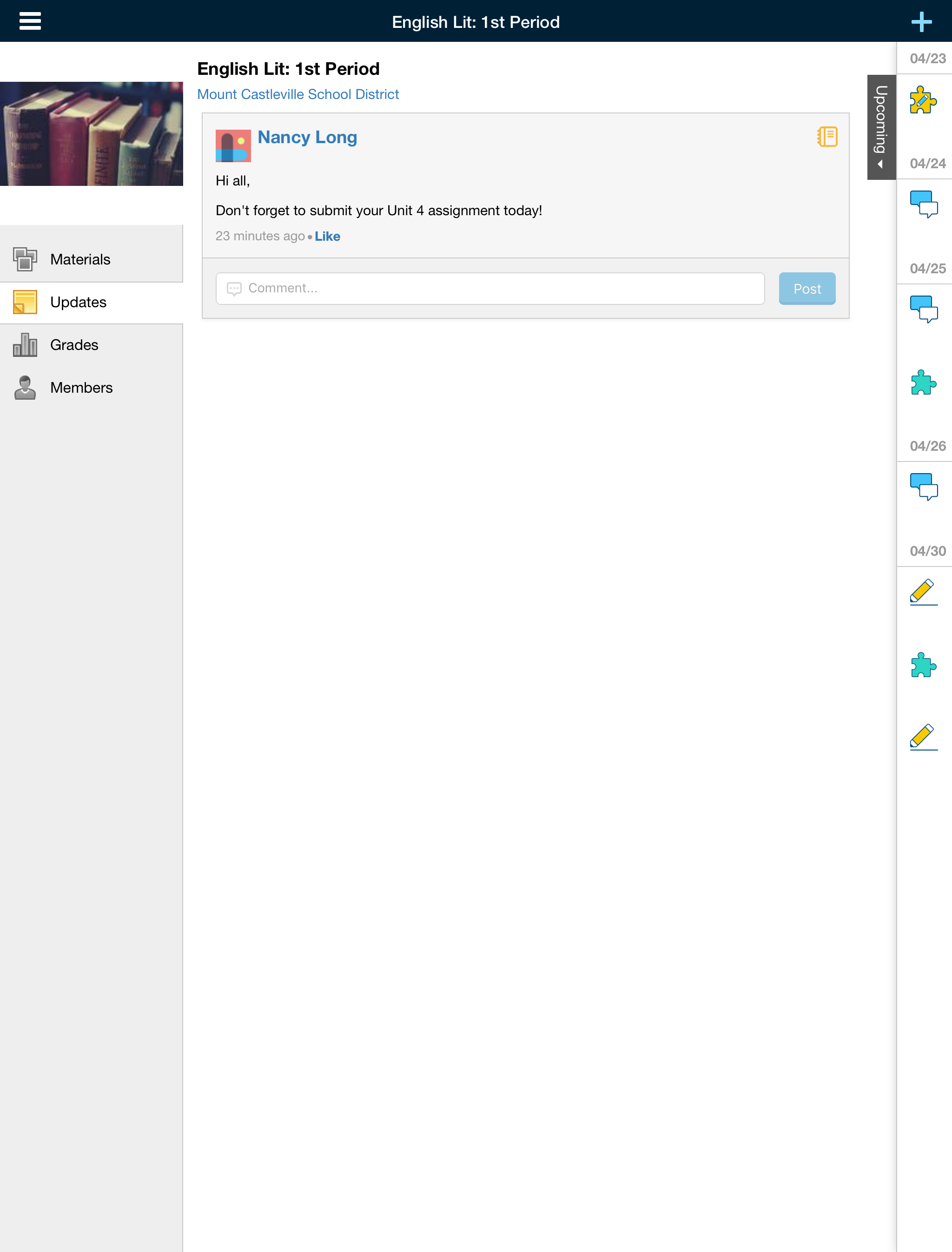Tap the plus add icon
Image resolution: width=952 pixels, height=1252 pixels.
coord(921,22)
